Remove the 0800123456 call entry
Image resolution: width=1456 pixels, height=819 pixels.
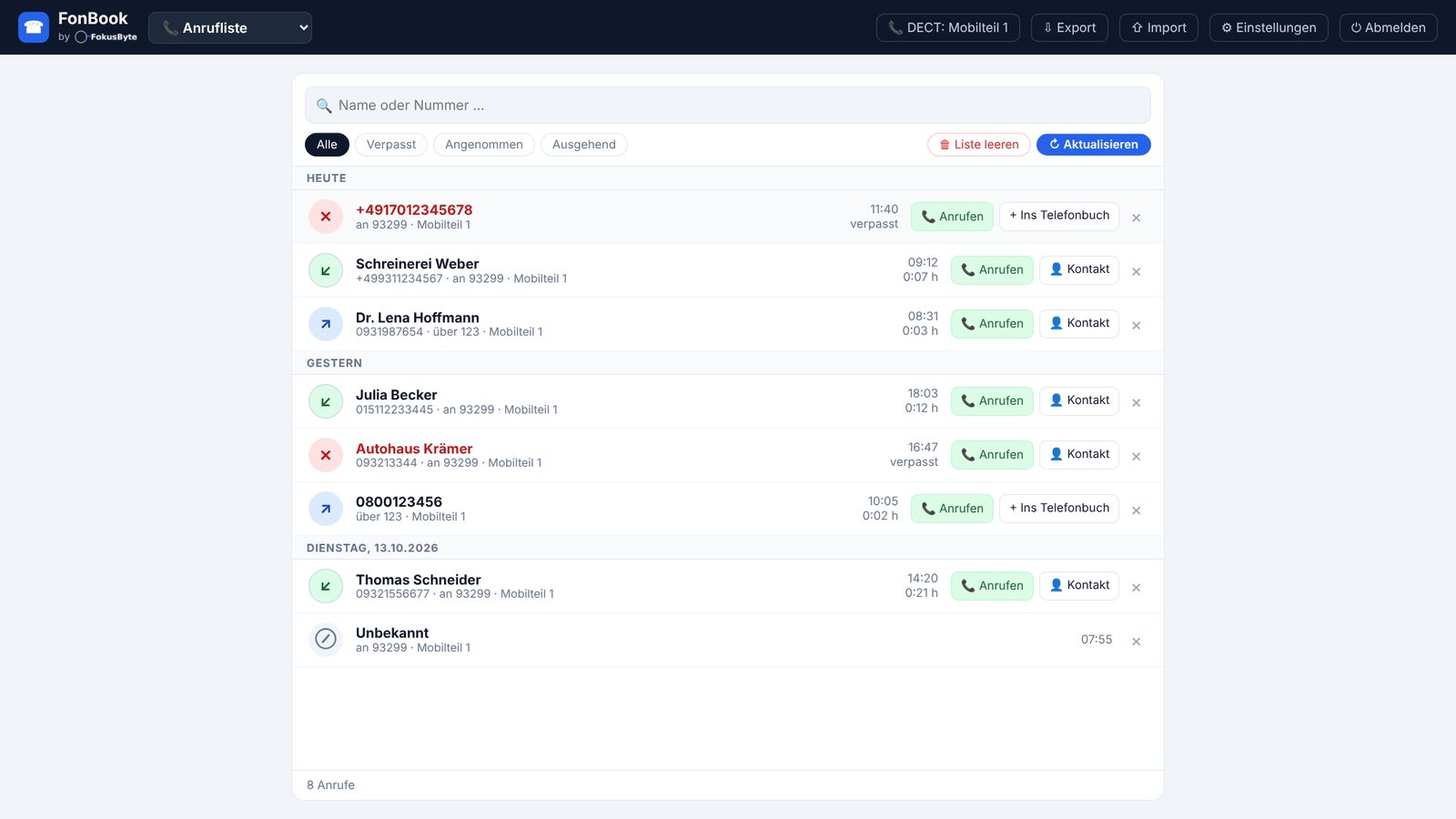pyautogui.click(x=1136, y=510)
